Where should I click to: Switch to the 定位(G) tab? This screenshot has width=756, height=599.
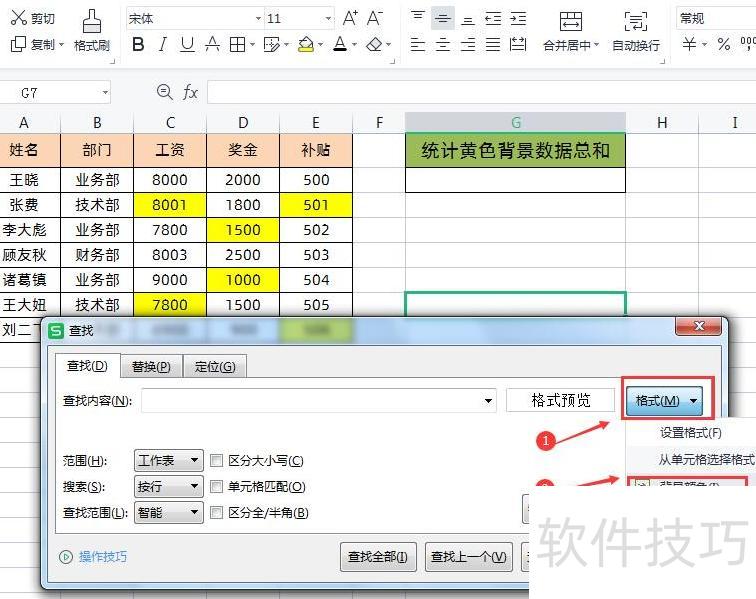pos(215,367)
